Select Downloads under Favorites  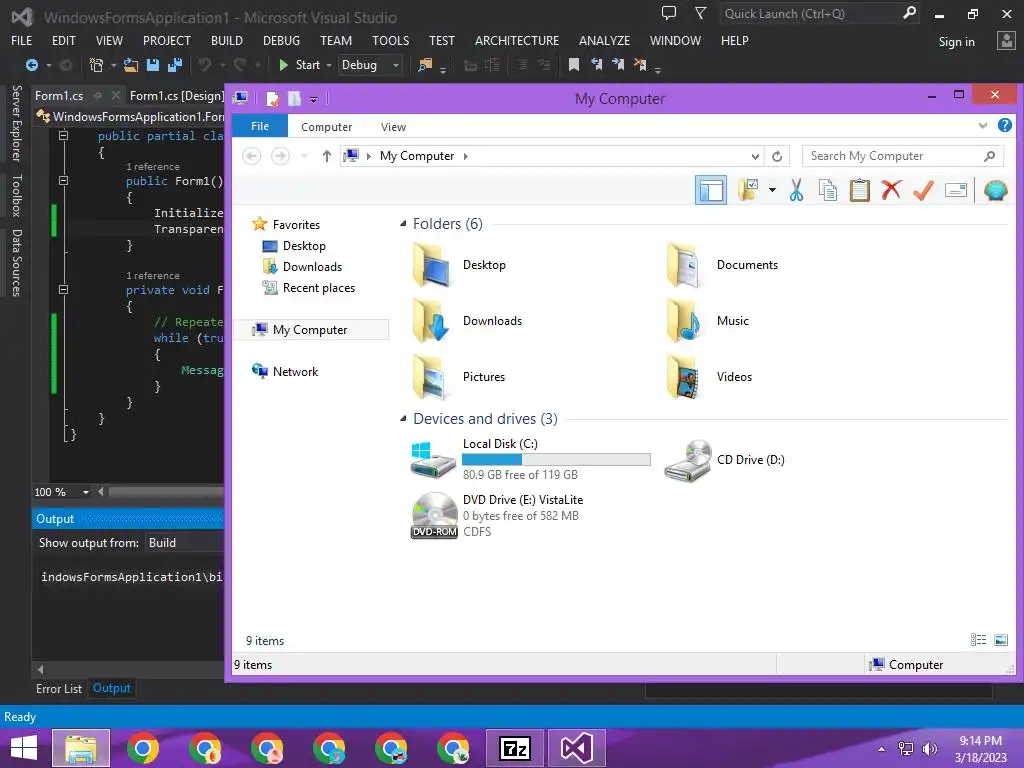coord(302,266)
